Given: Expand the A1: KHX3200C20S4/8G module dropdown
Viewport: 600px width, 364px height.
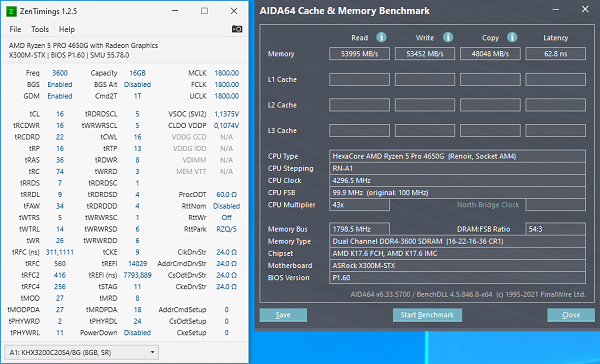Looking at the screenshot, I should (x=81, y=352).
